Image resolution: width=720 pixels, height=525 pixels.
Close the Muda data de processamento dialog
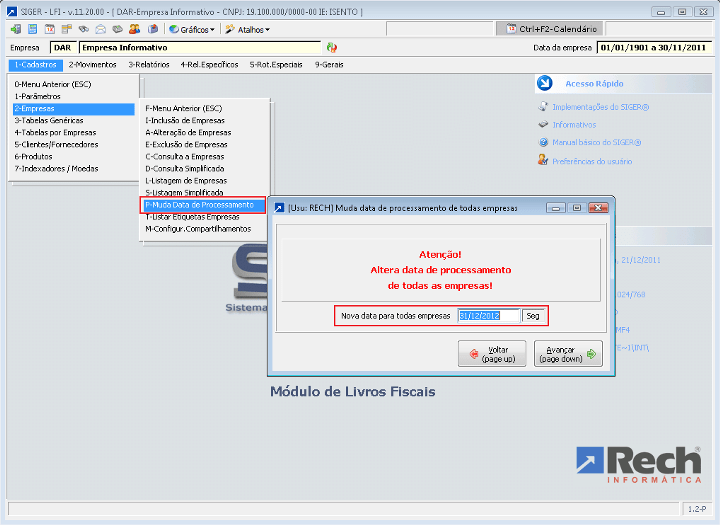click(x=598, y=208)
